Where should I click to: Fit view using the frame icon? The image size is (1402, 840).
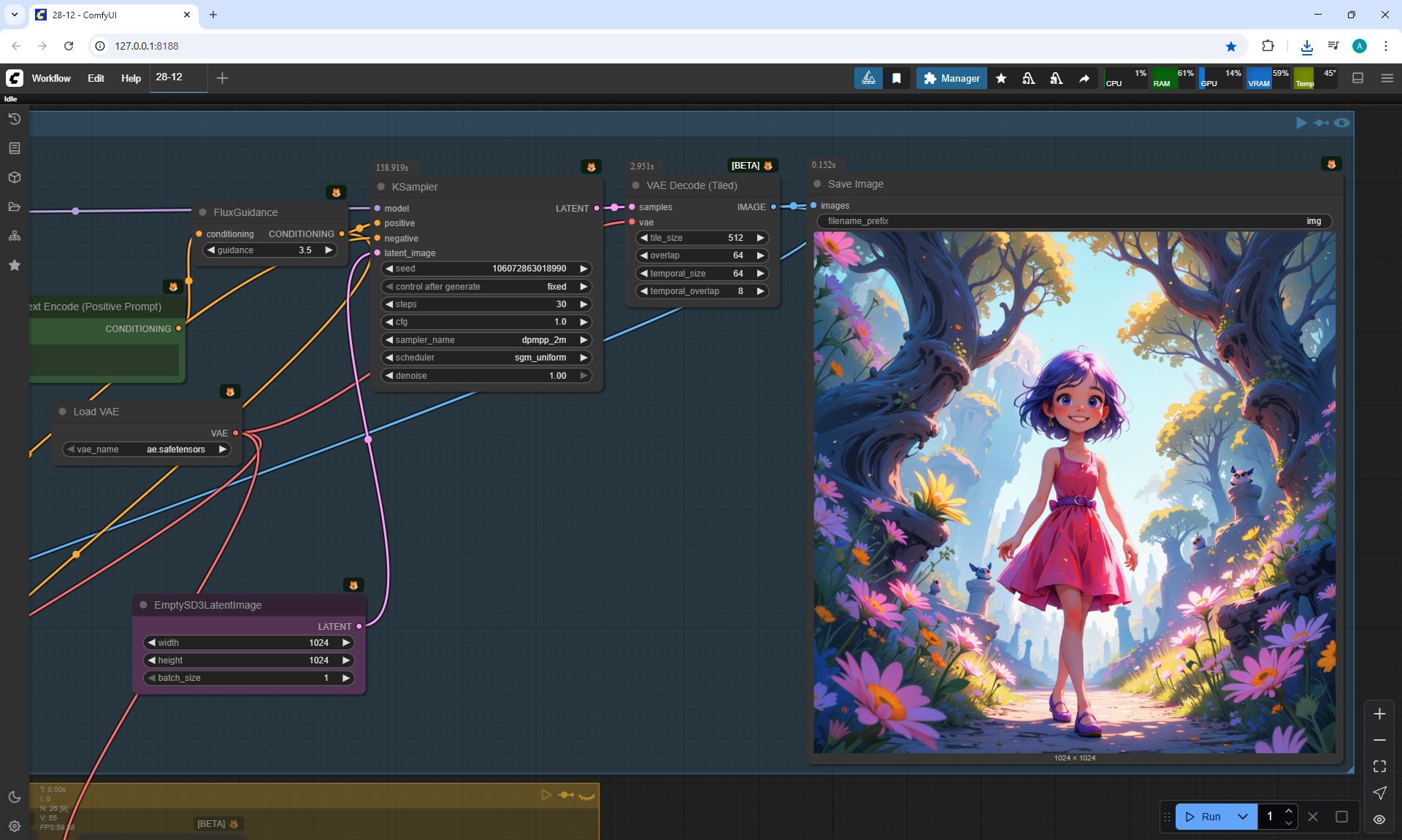click(x=1379, y=766)
